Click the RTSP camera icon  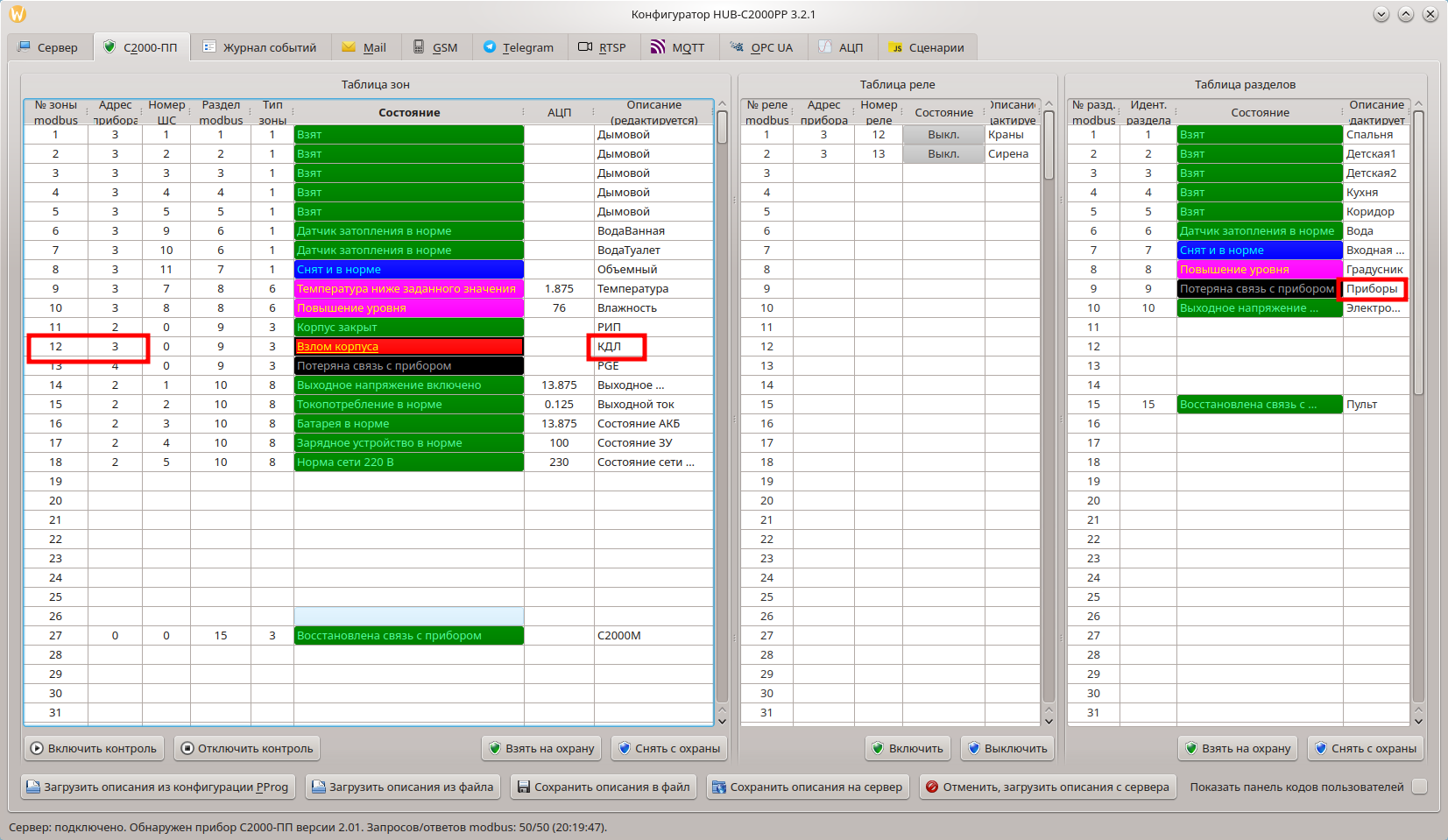coord(585,47)
